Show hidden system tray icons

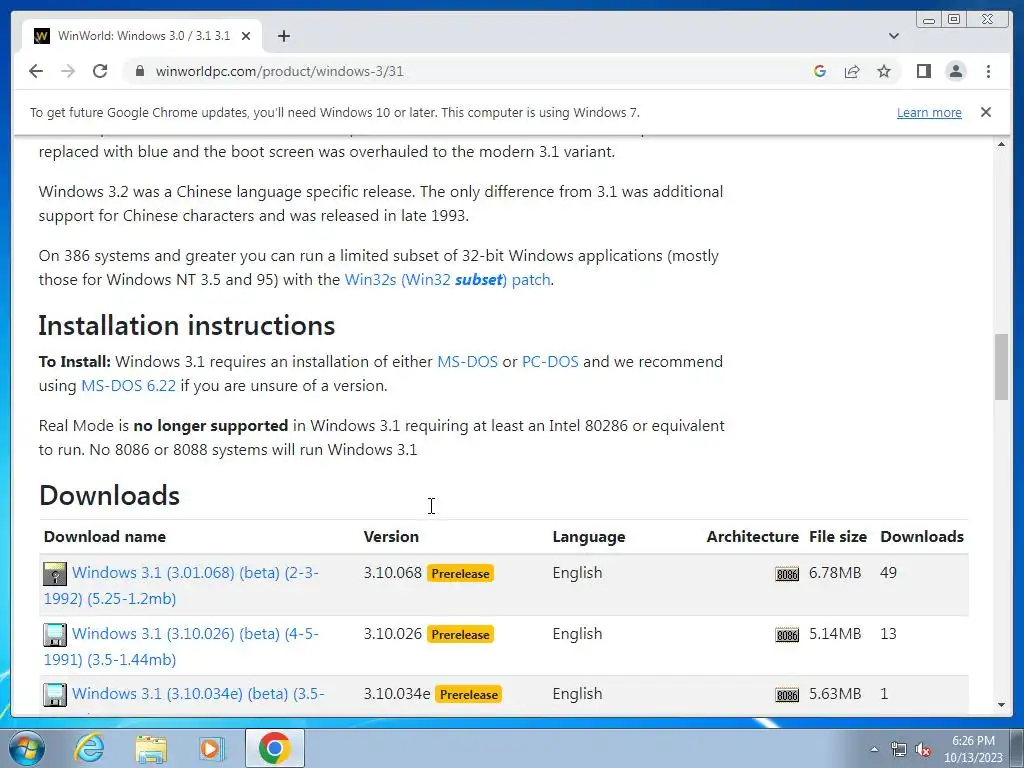point(874,750)
